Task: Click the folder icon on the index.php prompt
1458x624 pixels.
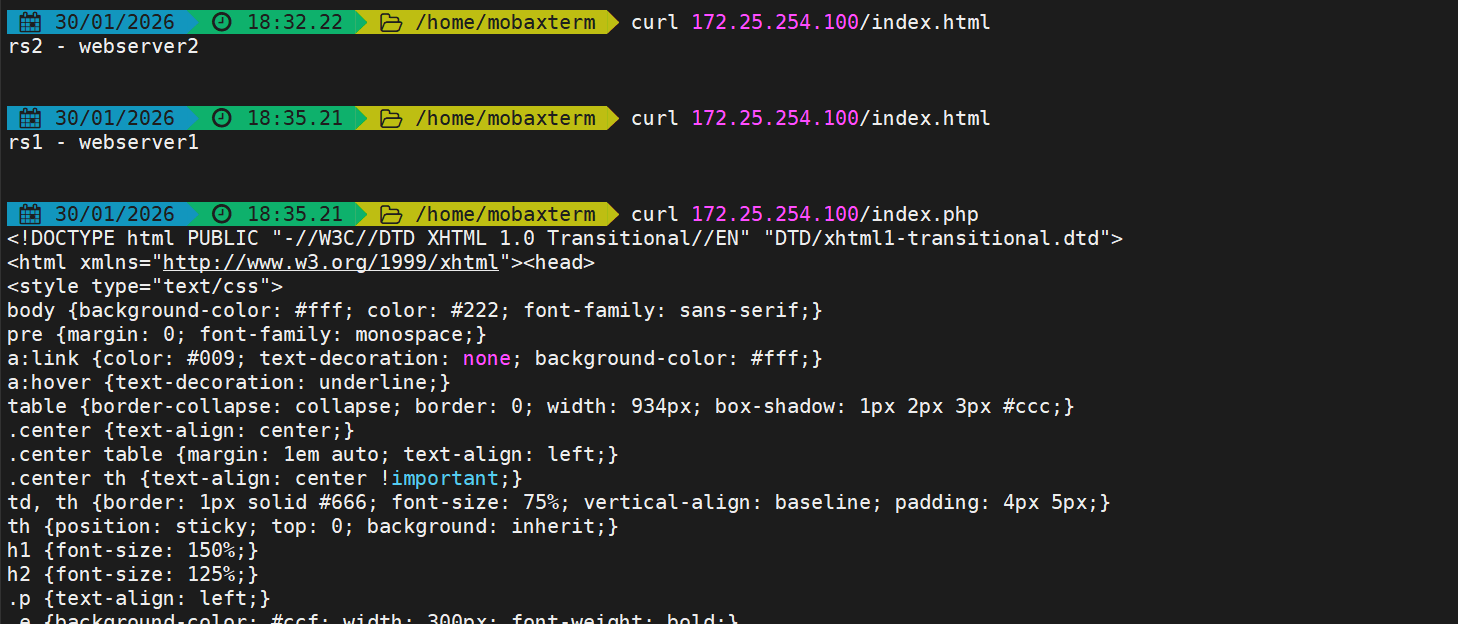Action: tap(391, 214)
